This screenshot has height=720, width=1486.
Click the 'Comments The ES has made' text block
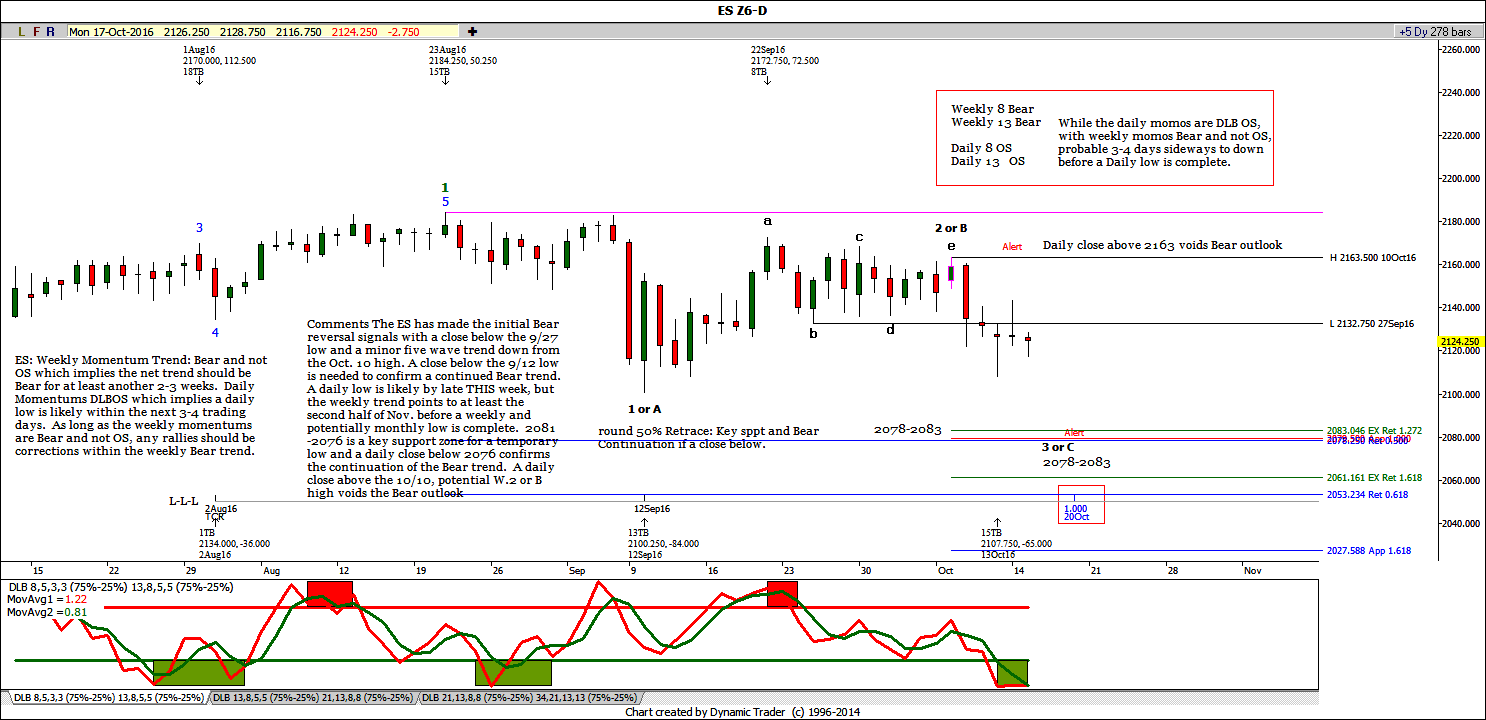[x=434, y=408]
